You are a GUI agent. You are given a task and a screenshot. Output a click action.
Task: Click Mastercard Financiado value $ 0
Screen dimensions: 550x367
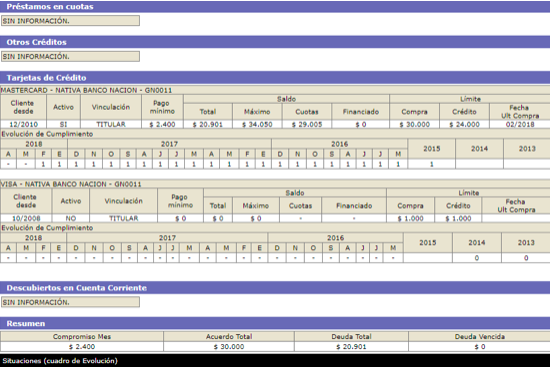click(361, 124)
